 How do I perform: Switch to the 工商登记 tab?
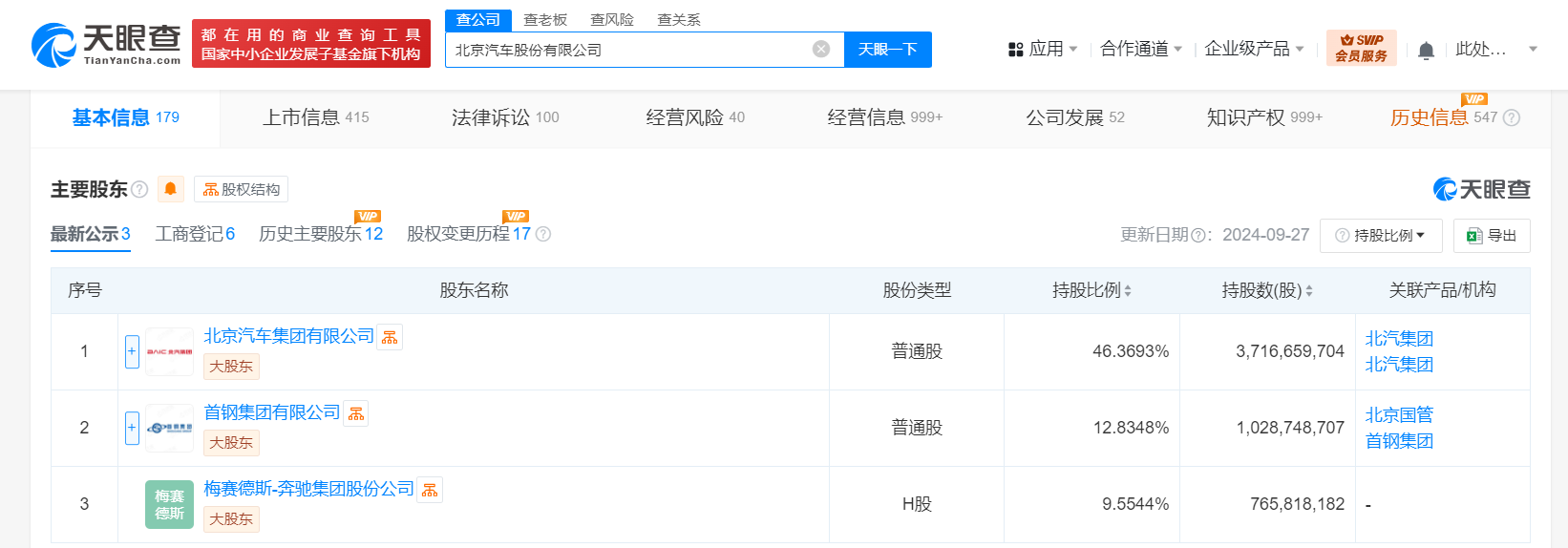pyautogui.click(x=195, y=234)
